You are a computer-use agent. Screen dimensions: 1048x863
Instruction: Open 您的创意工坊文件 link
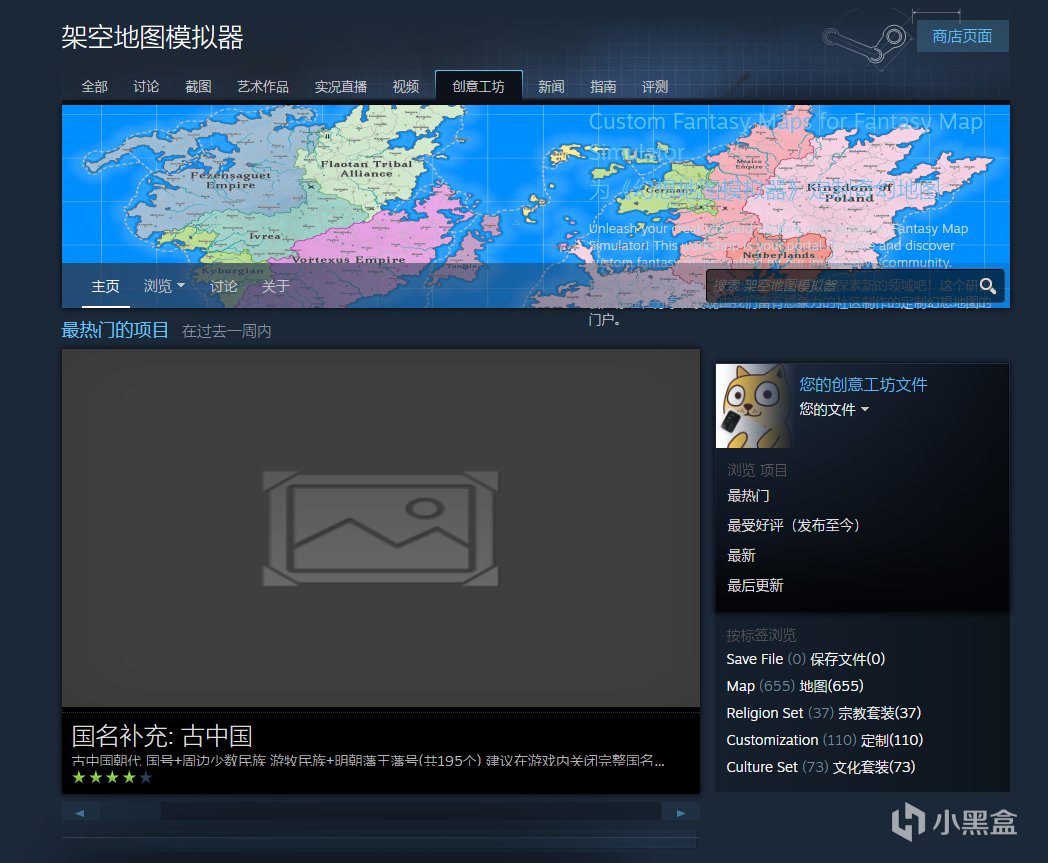864,384
